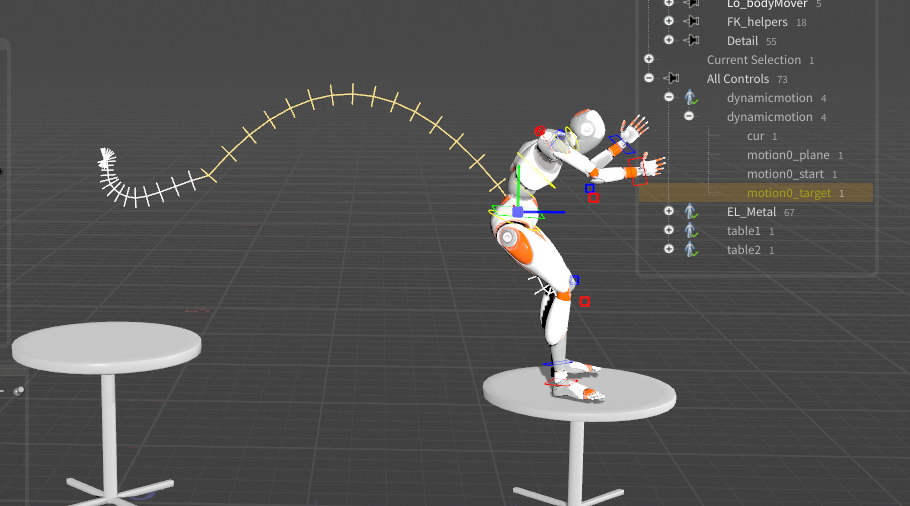Click the white end of the motion trajectory

pos(107,158)
